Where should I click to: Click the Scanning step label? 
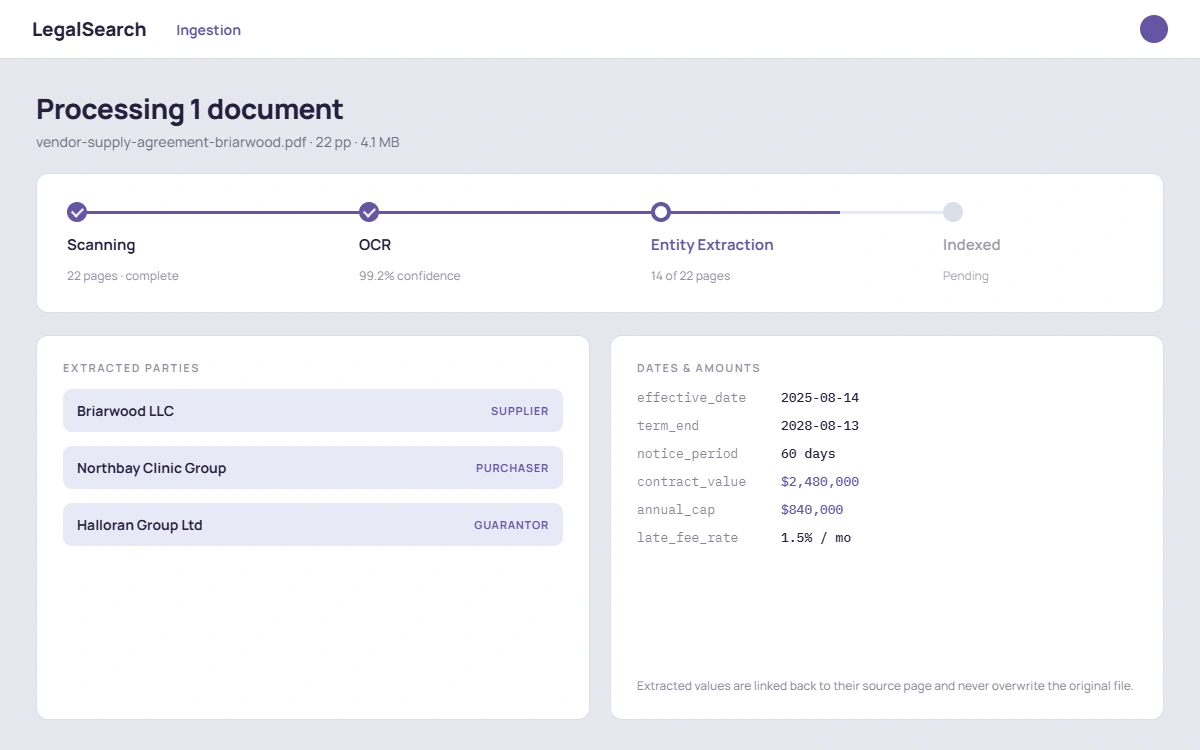tap(101, 245)
